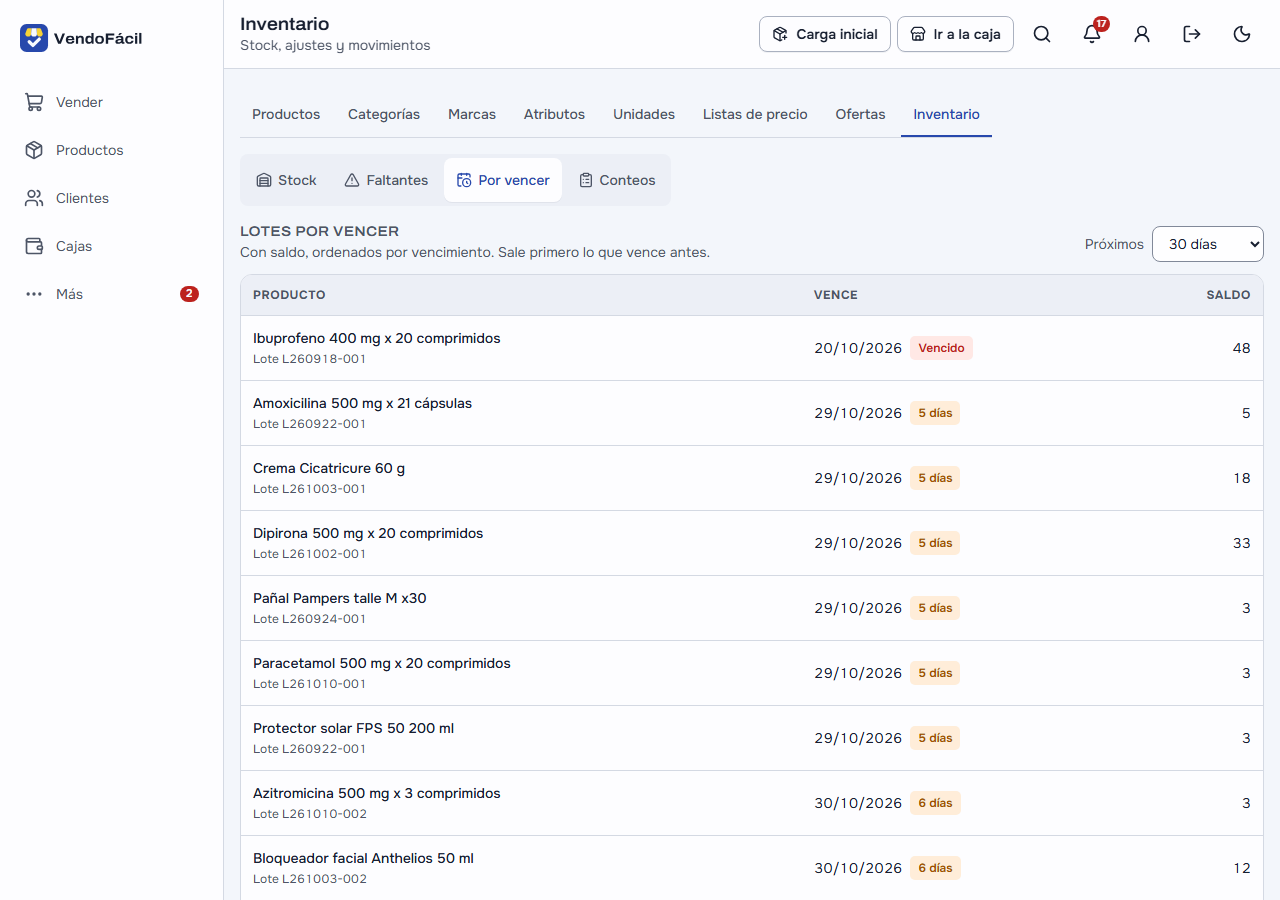
Task: Click the Ir a la caja store icon
Action: pos(918,34)
